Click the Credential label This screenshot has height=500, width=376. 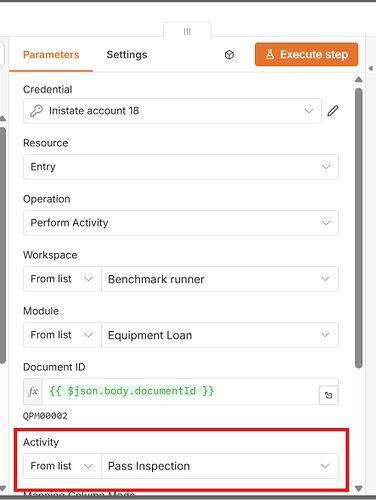click(48, 89)
